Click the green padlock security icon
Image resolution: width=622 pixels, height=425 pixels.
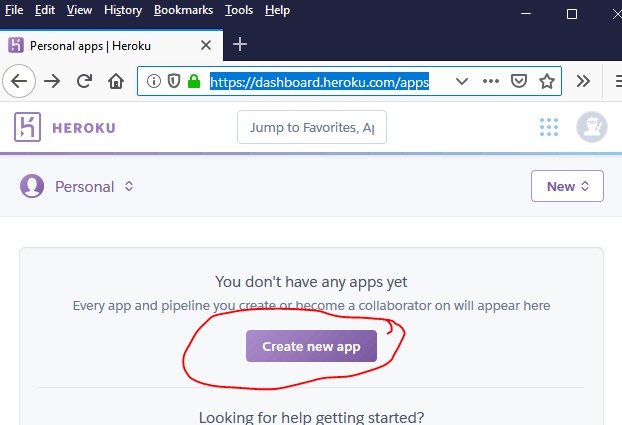tap(194, 81)
